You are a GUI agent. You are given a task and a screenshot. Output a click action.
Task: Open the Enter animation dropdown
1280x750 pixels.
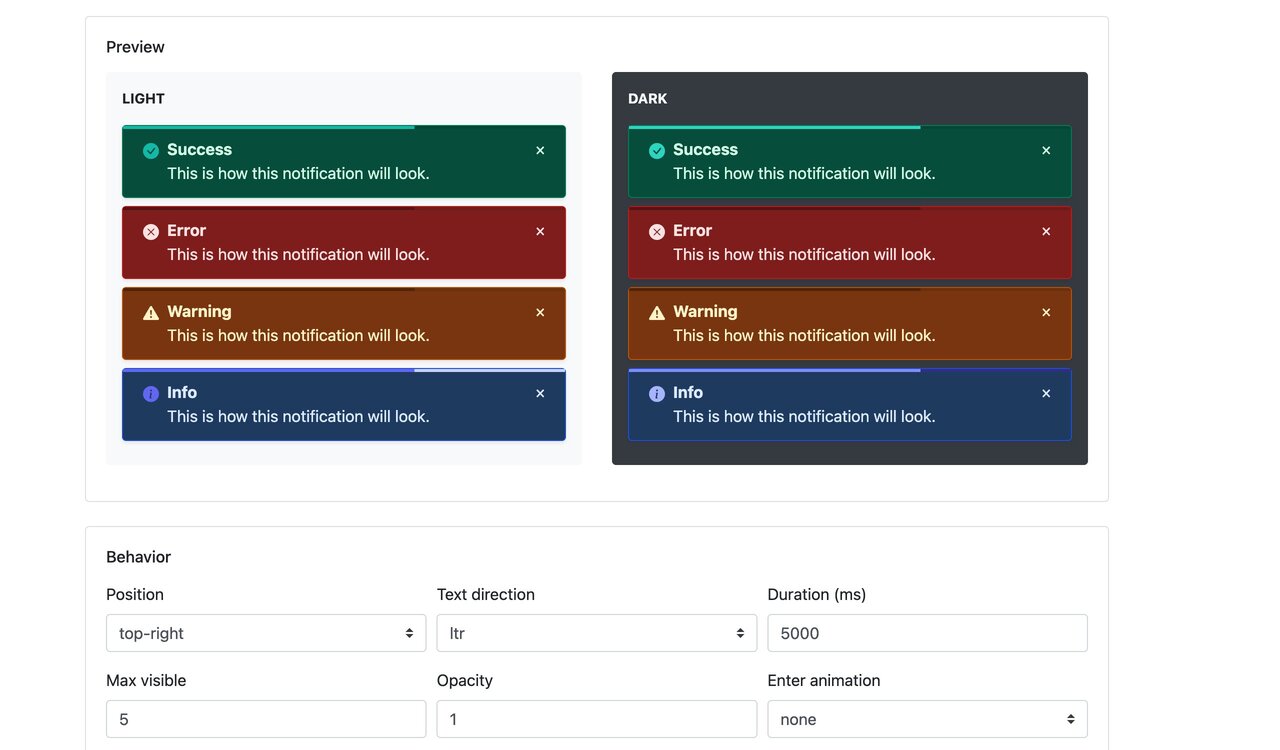click(927, 719)
